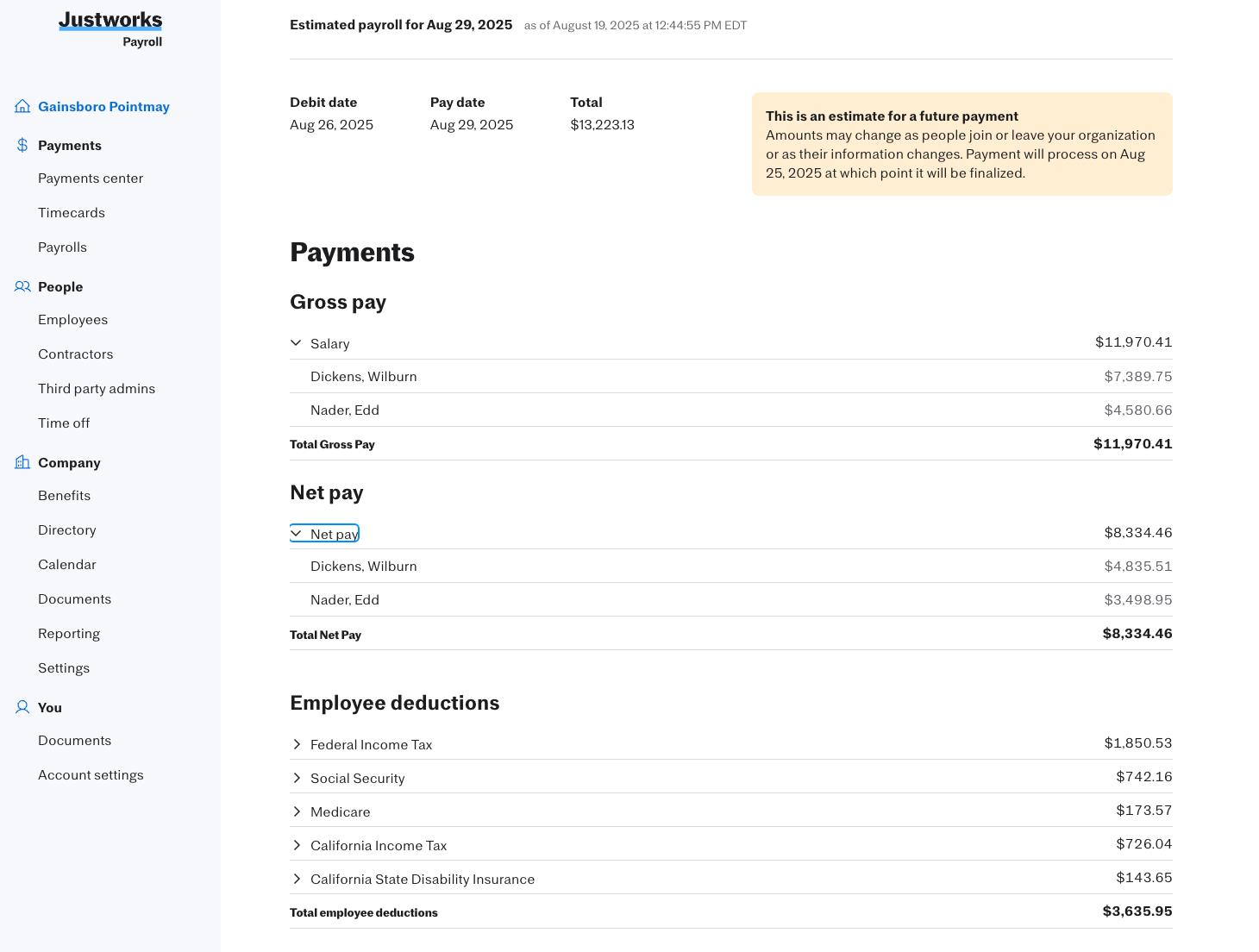Image resolution: width=1259 pixels, height=952 pixels.
Task: Expand California State Disability Insurance details
Action: 297,879
